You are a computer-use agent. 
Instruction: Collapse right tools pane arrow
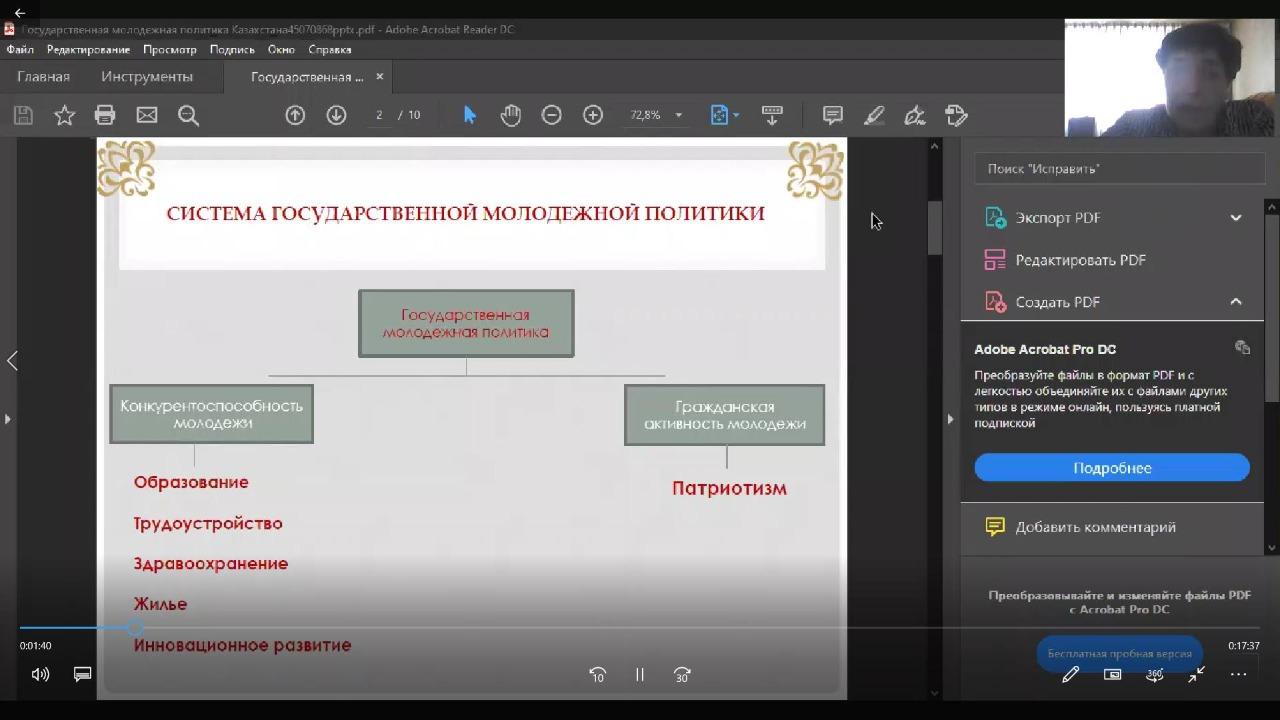click(x=950, y=419)
